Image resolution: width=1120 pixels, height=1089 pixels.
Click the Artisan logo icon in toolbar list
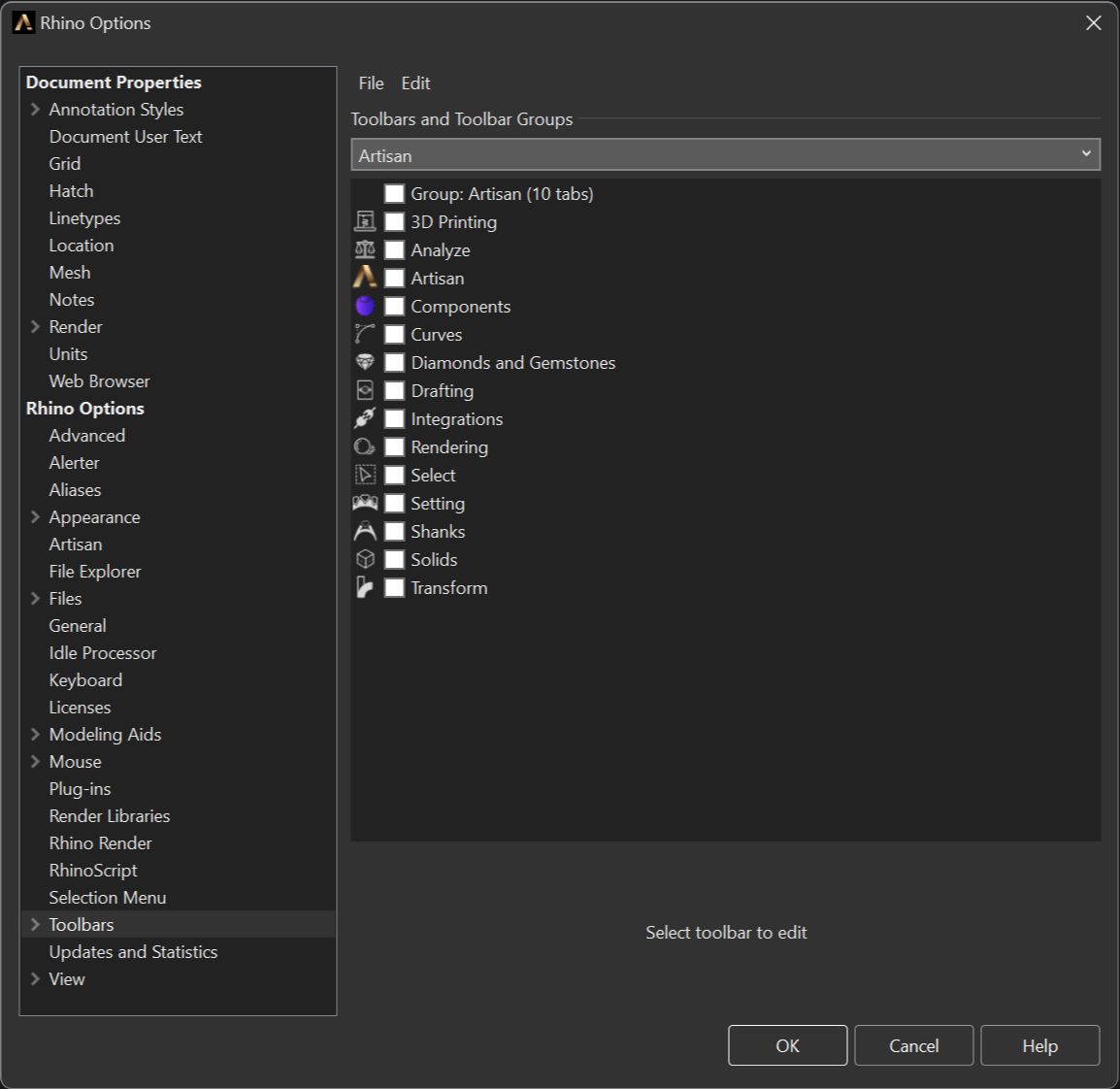(365, 278)
